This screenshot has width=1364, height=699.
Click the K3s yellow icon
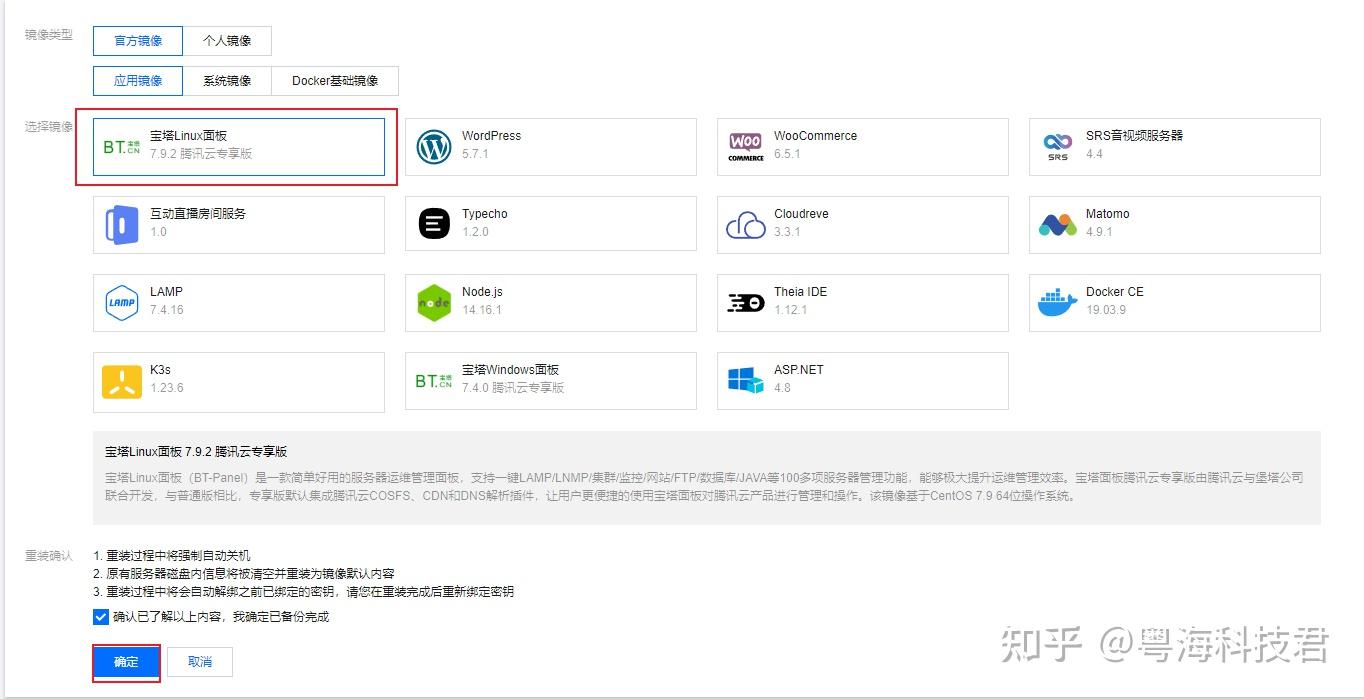click(x=122, y=381)
